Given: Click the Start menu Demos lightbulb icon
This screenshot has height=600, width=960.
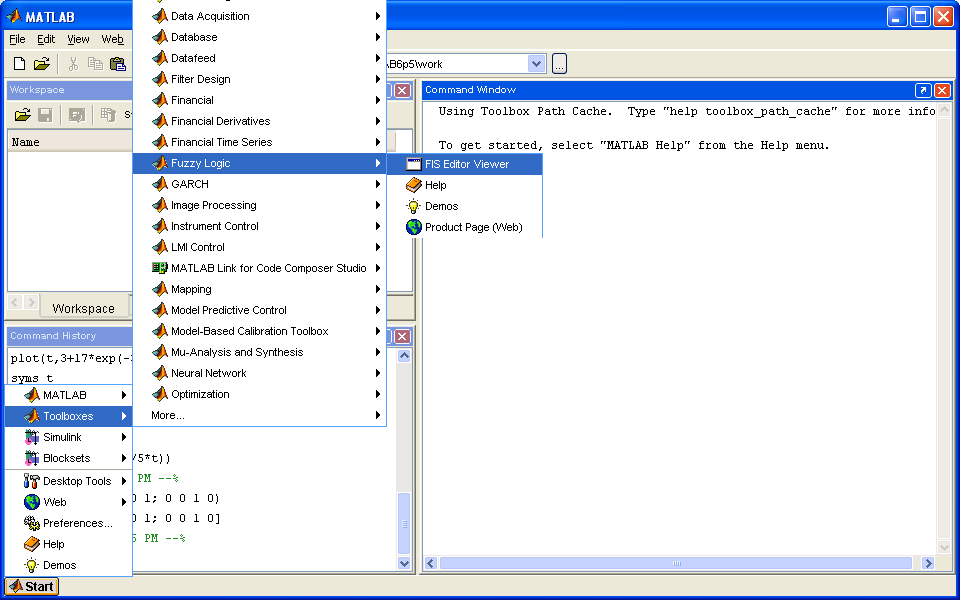Looking at the screenshot, I should [32, 565].
